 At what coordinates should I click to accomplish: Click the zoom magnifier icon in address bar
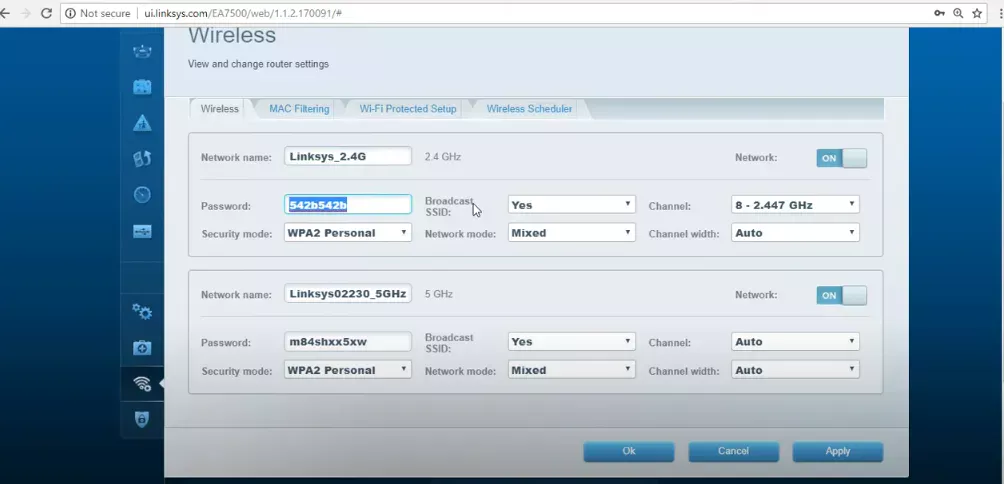958,13
